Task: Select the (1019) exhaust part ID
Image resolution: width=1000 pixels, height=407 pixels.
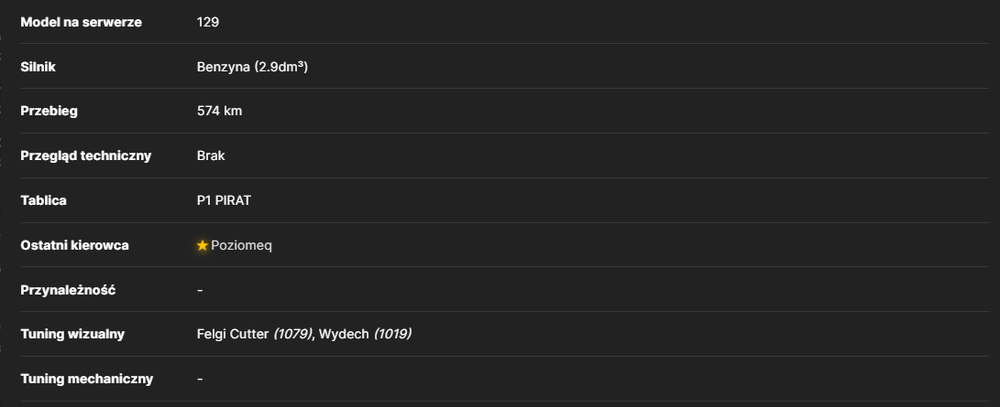Action: 393,334
